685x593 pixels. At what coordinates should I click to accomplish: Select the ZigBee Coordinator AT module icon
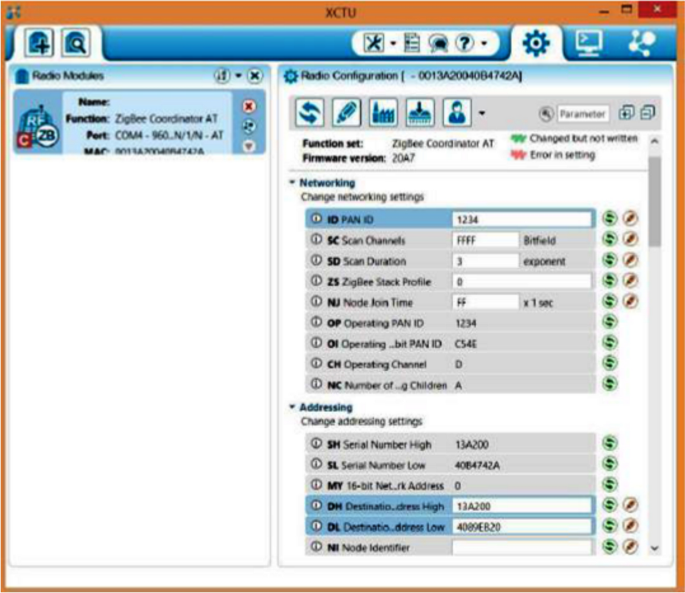click(38, 128)
